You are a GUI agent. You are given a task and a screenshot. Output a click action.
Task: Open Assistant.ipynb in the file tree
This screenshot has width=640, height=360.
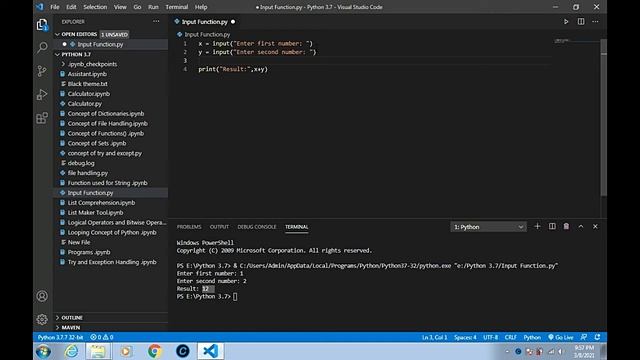(87, 74)
